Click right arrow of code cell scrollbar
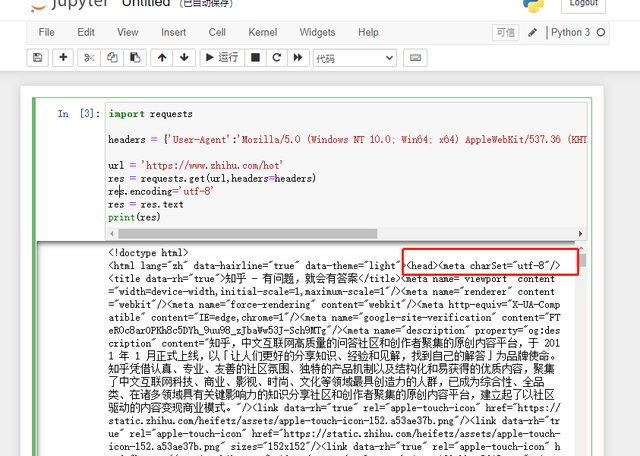Viewport: 640px width, 456px height. pyautogui.click(x=580, y=234)
